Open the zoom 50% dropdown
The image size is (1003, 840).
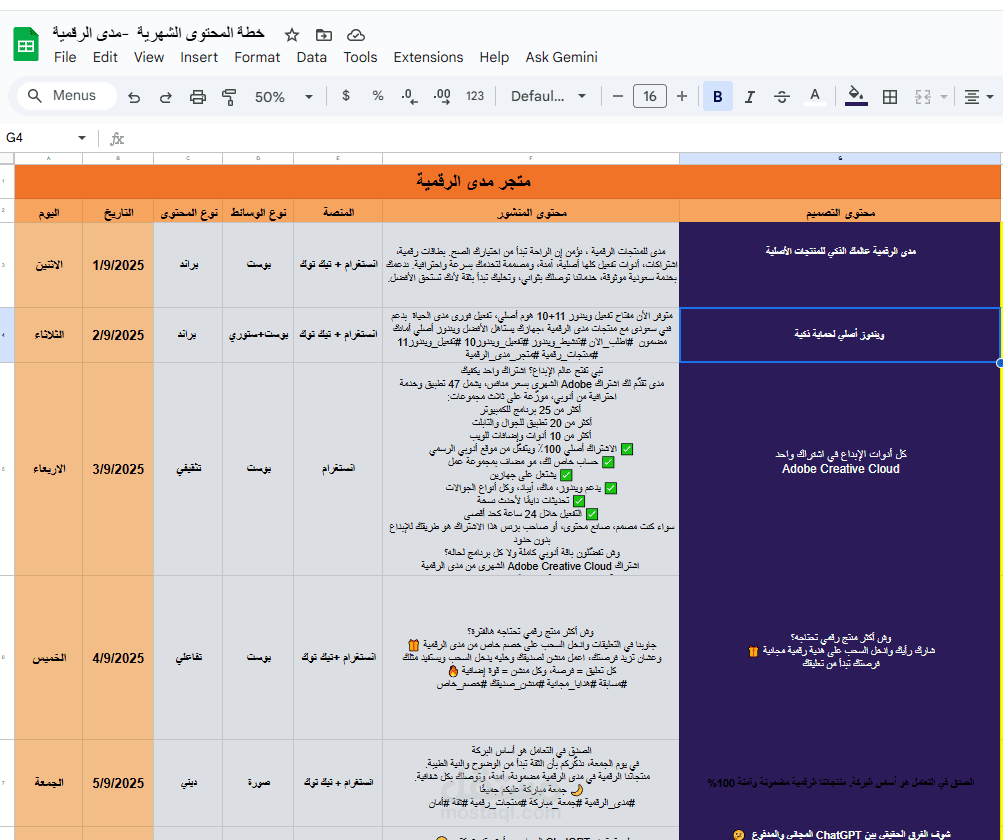click(283, 97)
